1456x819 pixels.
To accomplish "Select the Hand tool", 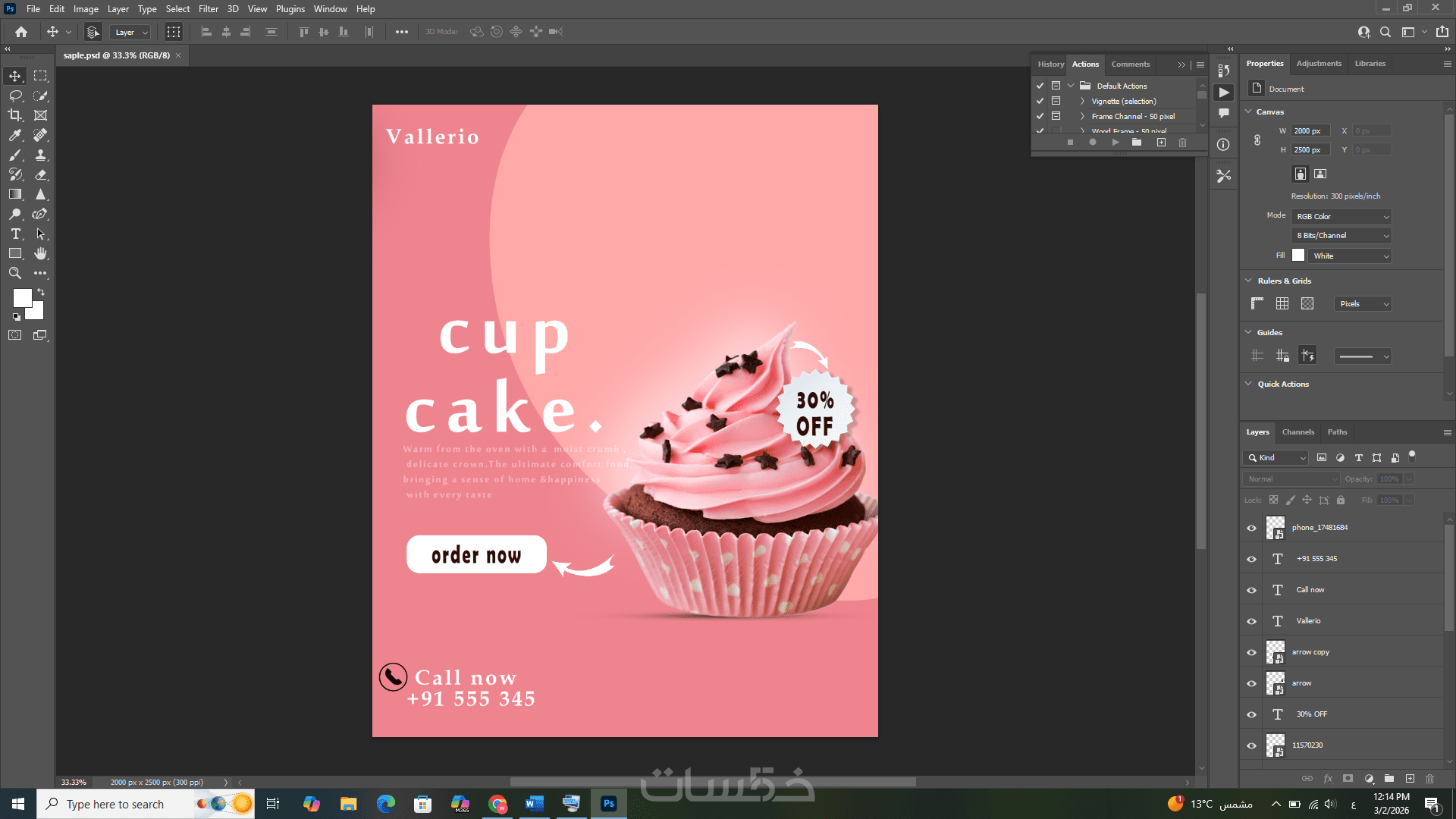I will point(40,253).
